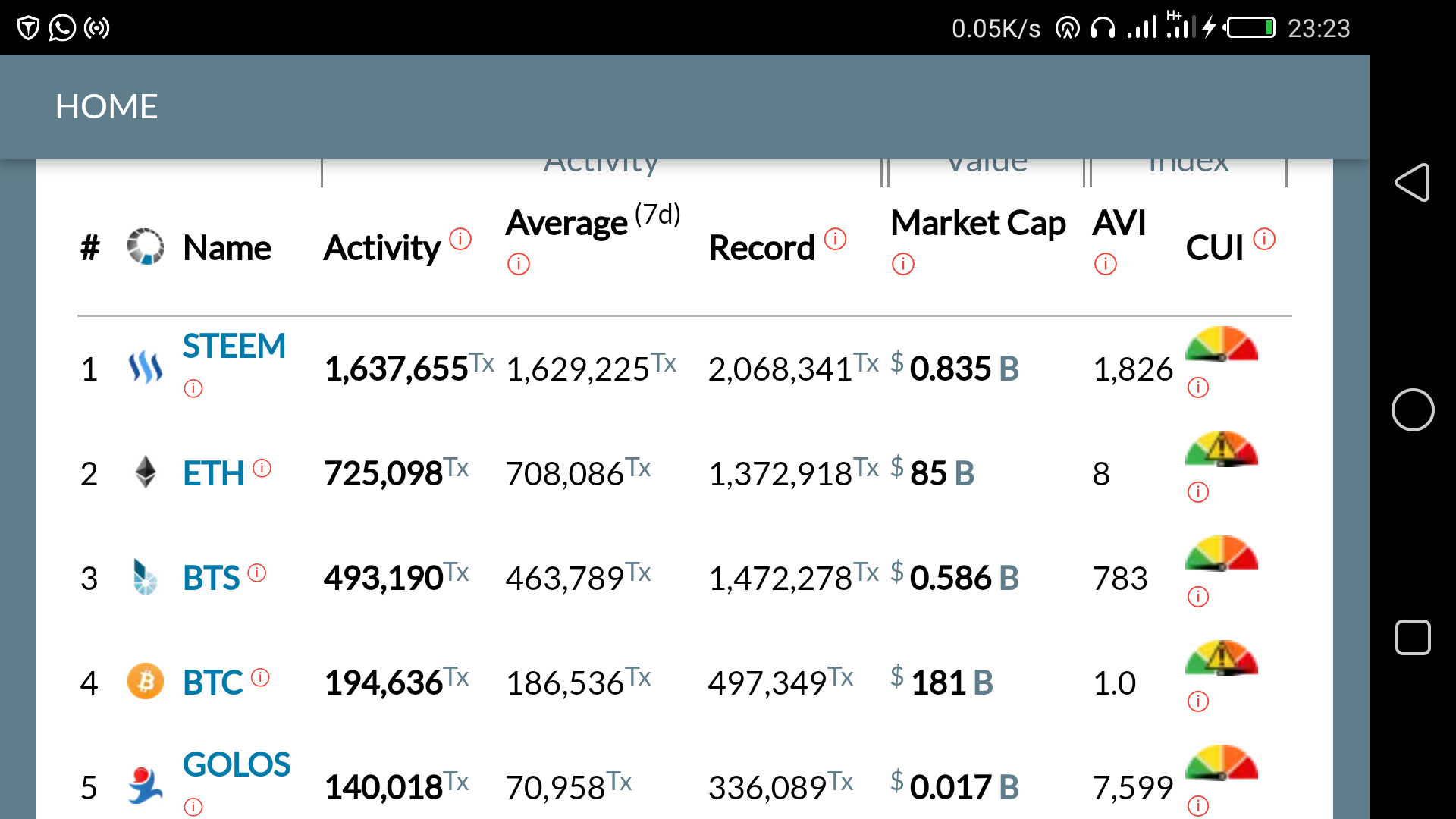
Task: Tap the BTC warning CUI gauge
Action: [x=1221, y=658]
